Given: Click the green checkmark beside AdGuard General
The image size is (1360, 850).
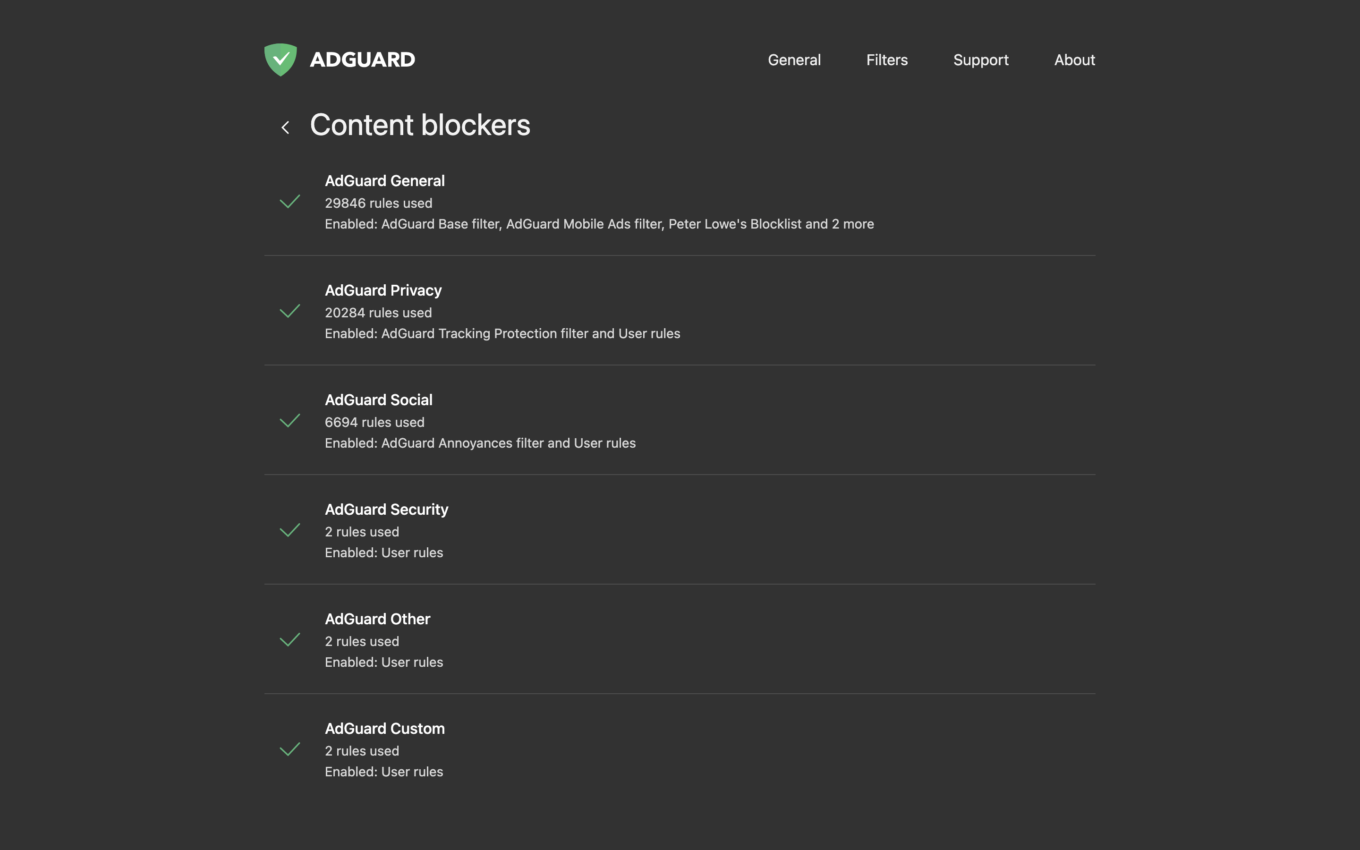Looking at the screenshot, I should (290, 202).
